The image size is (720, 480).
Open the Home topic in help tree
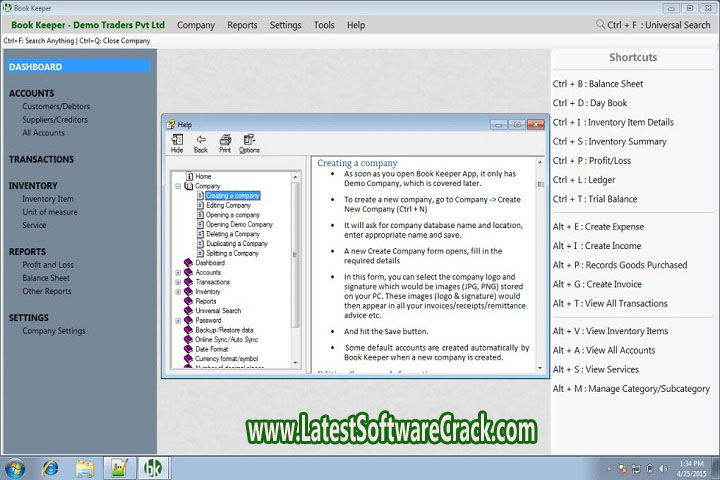(x=203, y=176)
